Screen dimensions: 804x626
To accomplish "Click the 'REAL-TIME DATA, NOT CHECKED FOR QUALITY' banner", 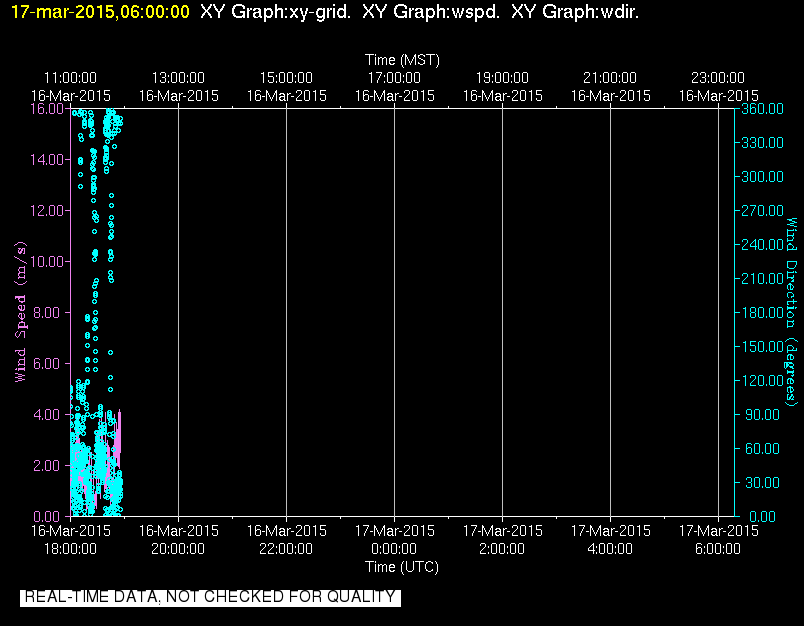I will (x=210, y=597).
